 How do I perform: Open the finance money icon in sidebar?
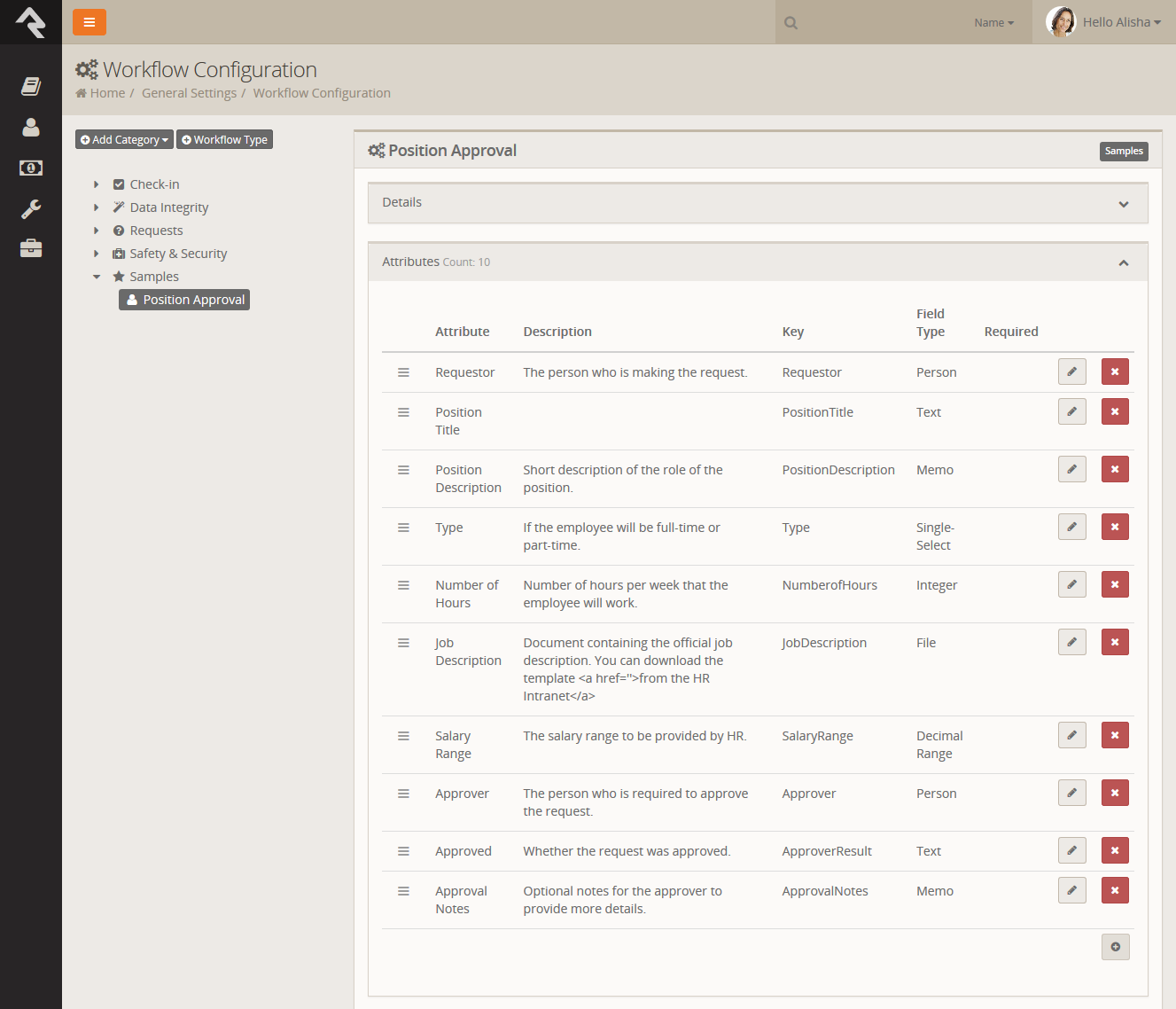(31, 168)
